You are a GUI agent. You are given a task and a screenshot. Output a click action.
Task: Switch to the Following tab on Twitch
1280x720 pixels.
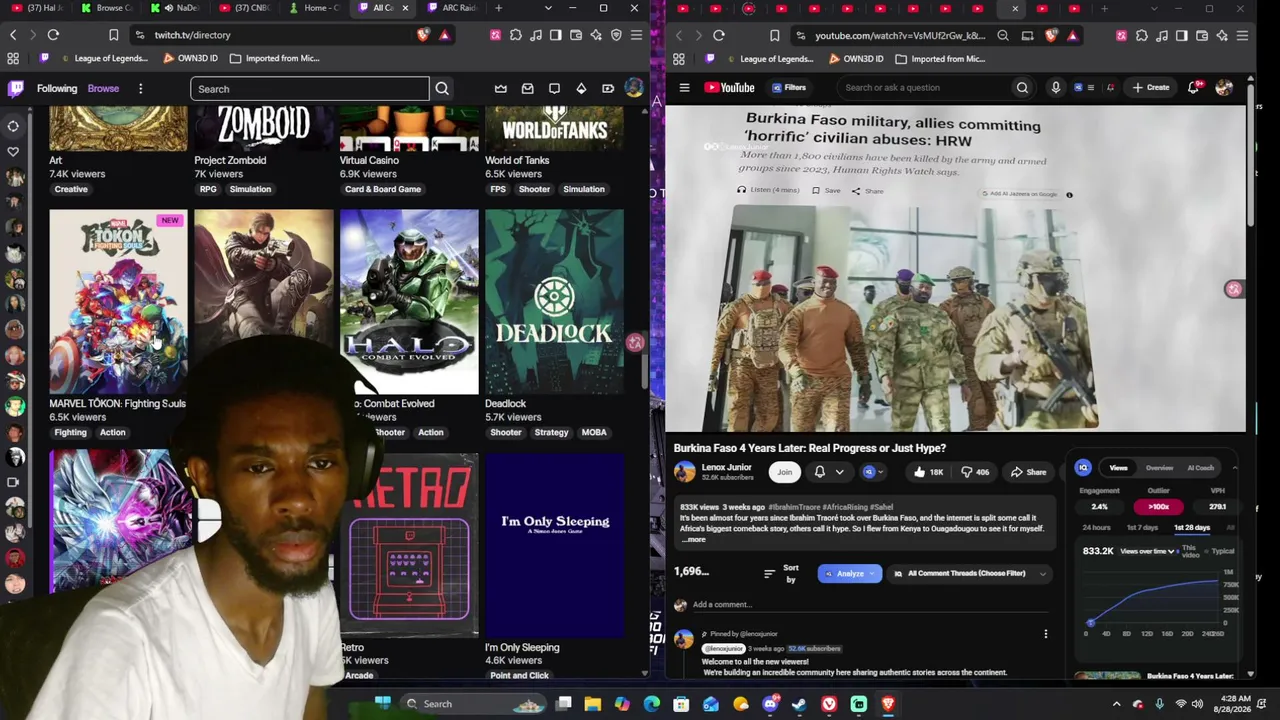pos(57,88)
